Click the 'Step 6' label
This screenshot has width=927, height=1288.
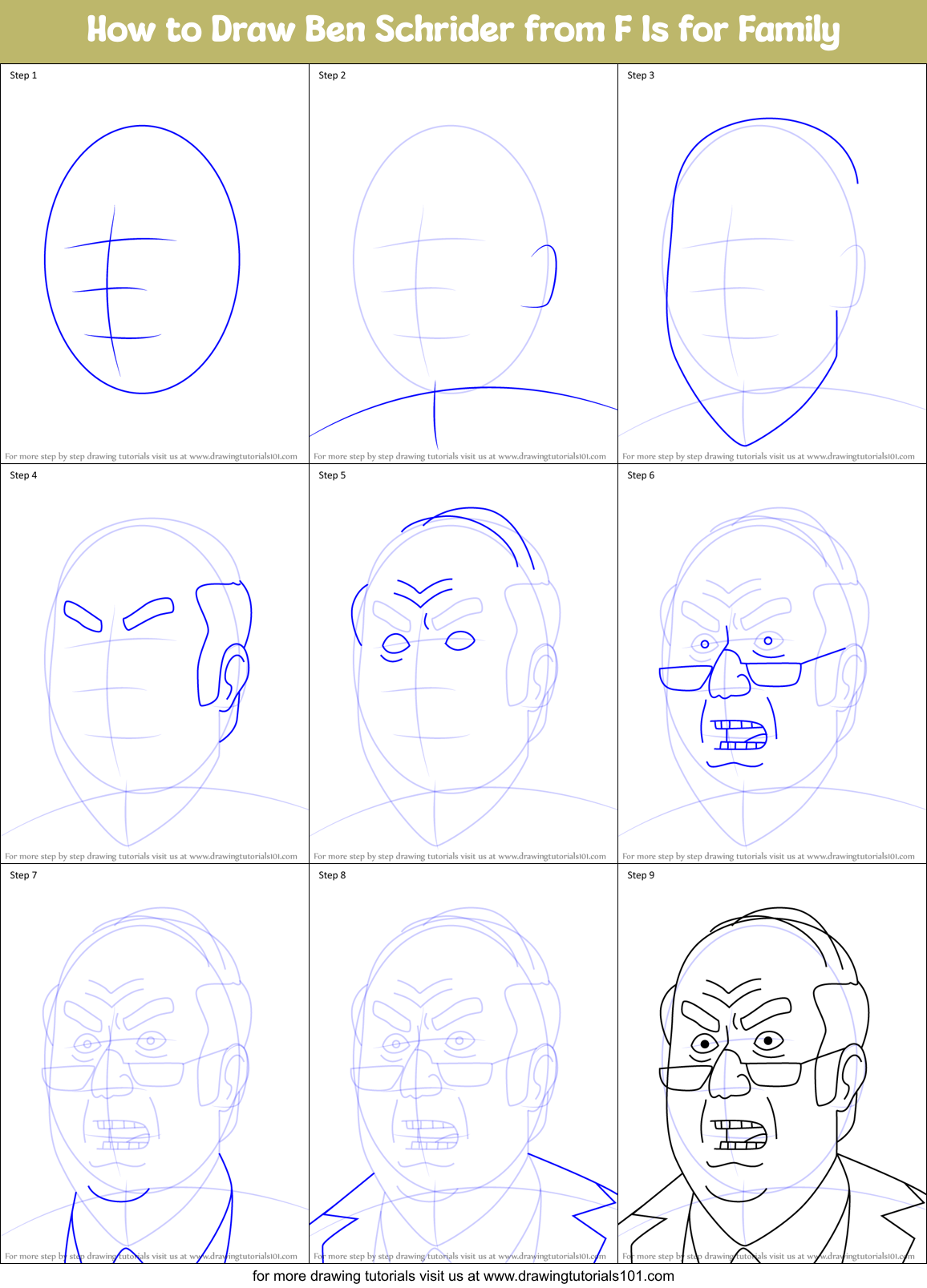coord(641,475)
